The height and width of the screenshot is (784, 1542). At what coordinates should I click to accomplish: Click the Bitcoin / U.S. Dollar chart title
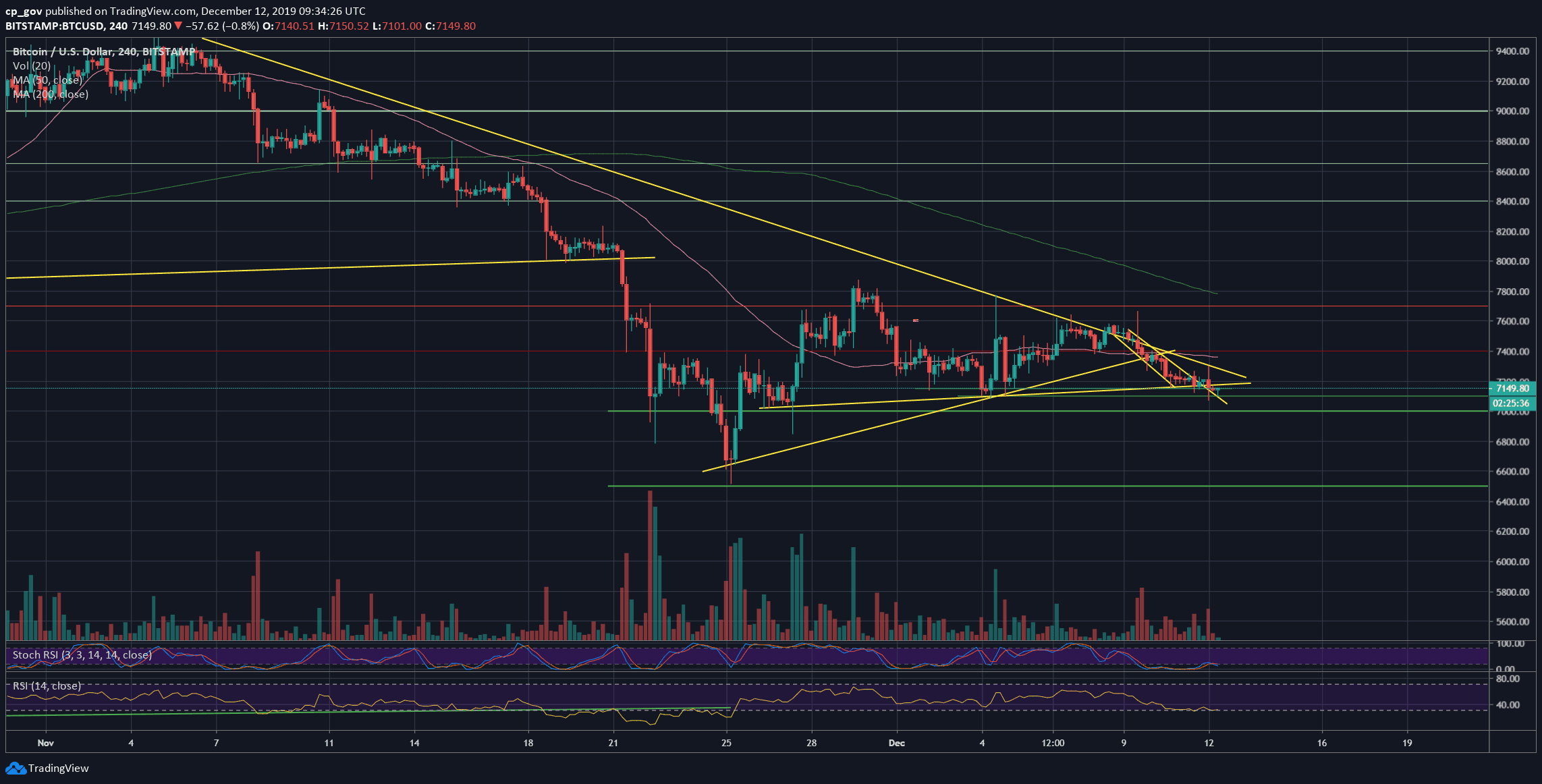coord(103,51)
